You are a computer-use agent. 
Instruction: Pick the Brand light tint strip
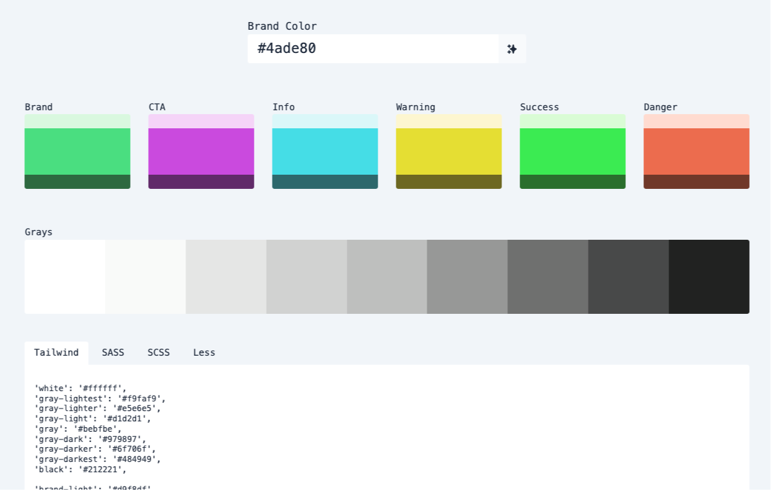tap(78, 121)
